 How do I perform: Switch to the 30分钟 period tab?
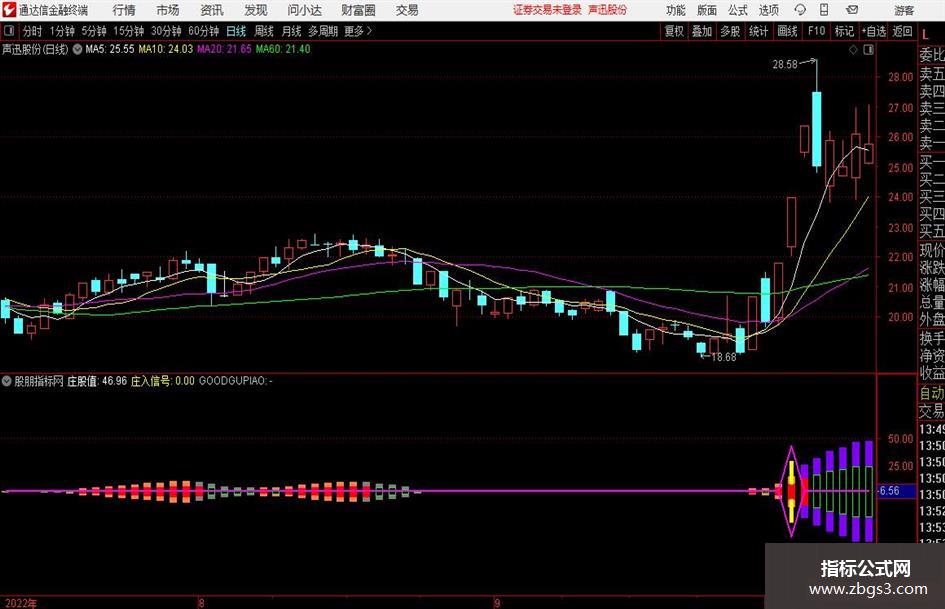(x=166, y=31)
